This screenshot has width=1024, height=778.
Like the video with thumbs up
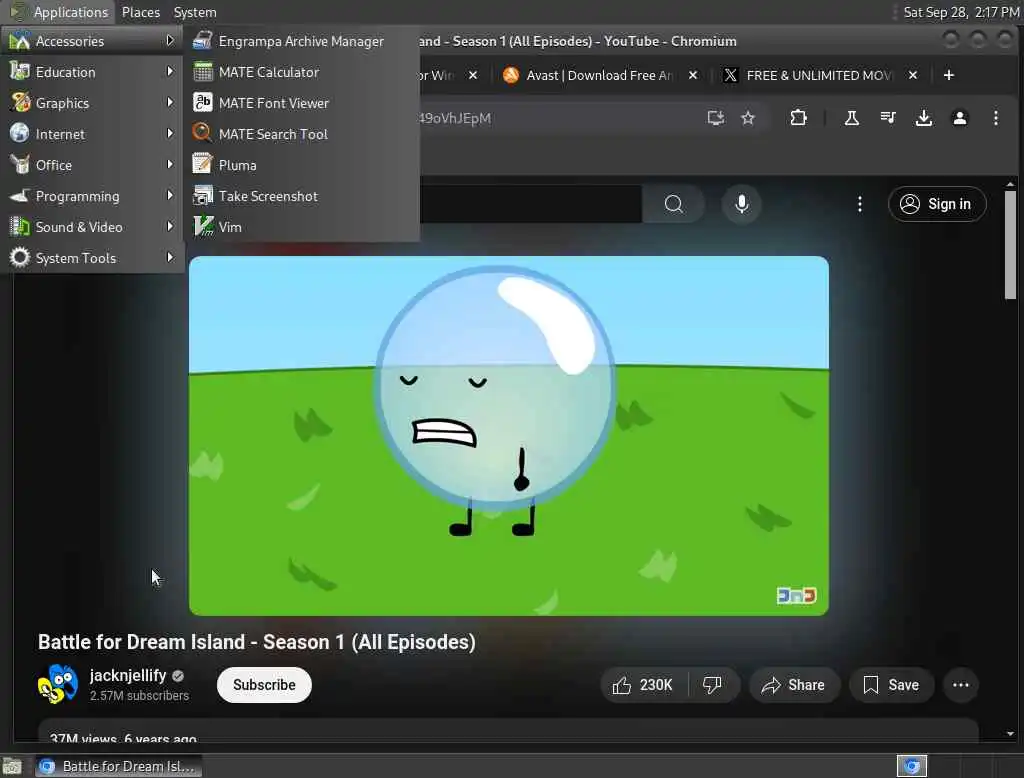[x=643, y=685]
